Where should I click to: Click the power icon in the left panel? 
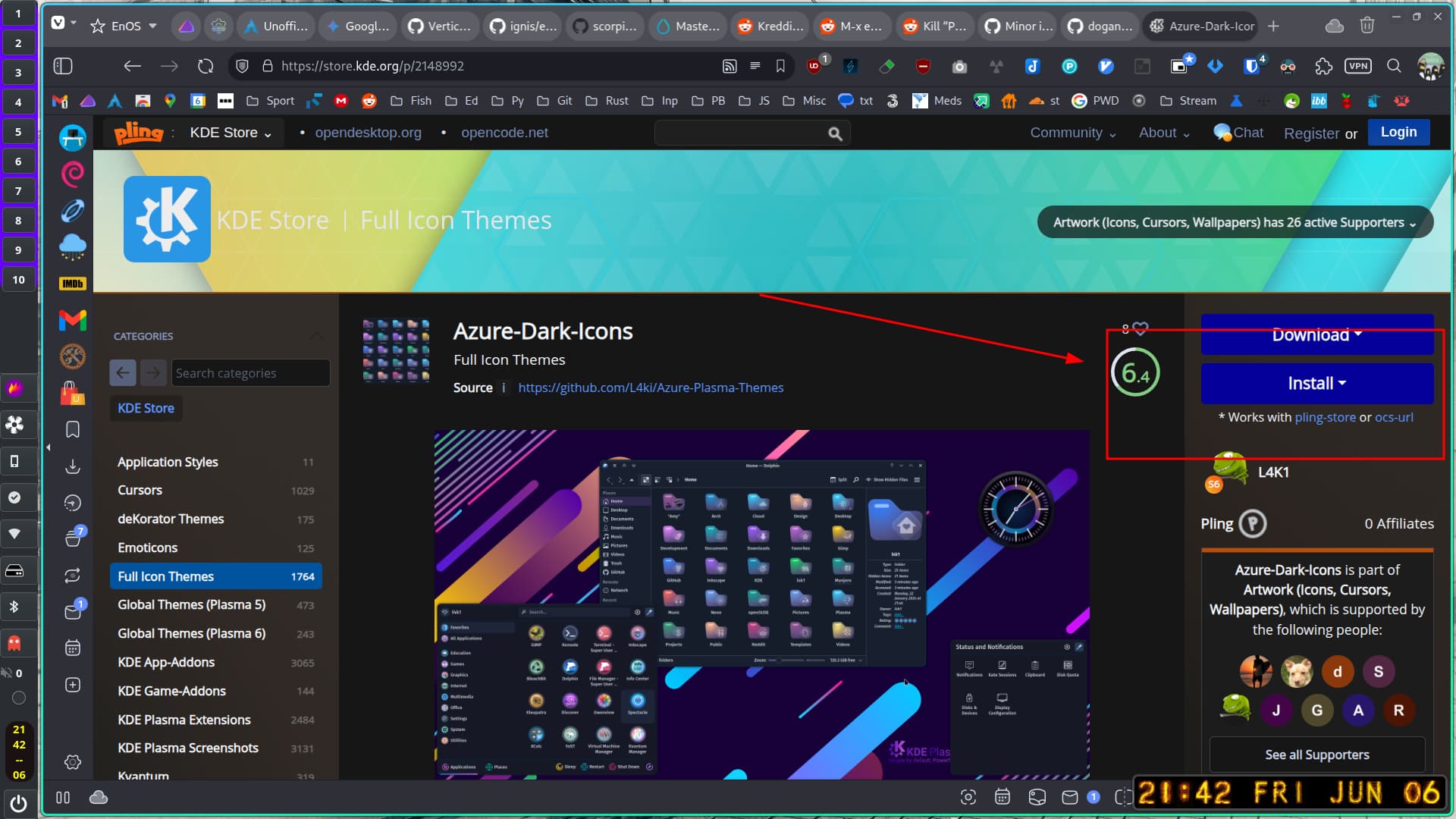click(x=18, y=802)
